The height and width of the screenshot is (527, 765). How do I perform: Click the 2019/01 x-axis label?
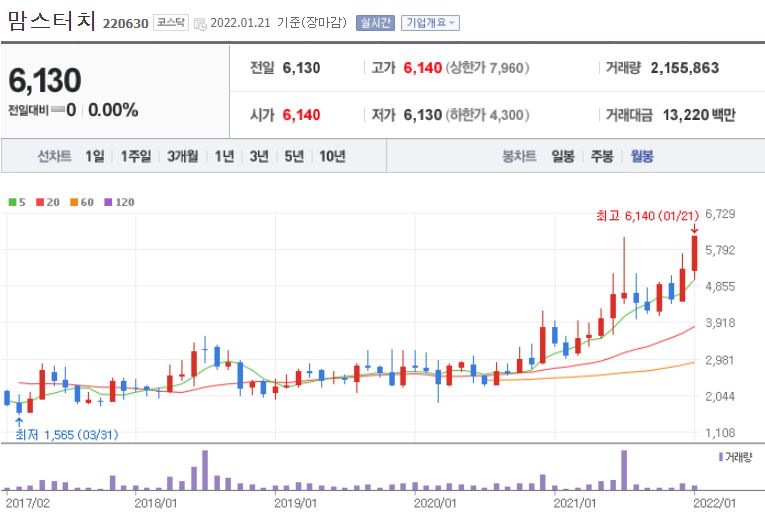click(x=295, y=503)
